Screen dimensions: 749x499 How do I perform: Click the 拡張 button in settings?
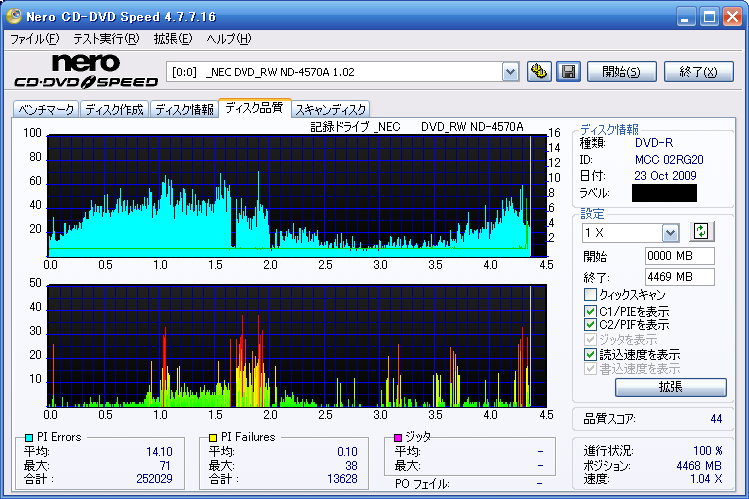point(671,387)
